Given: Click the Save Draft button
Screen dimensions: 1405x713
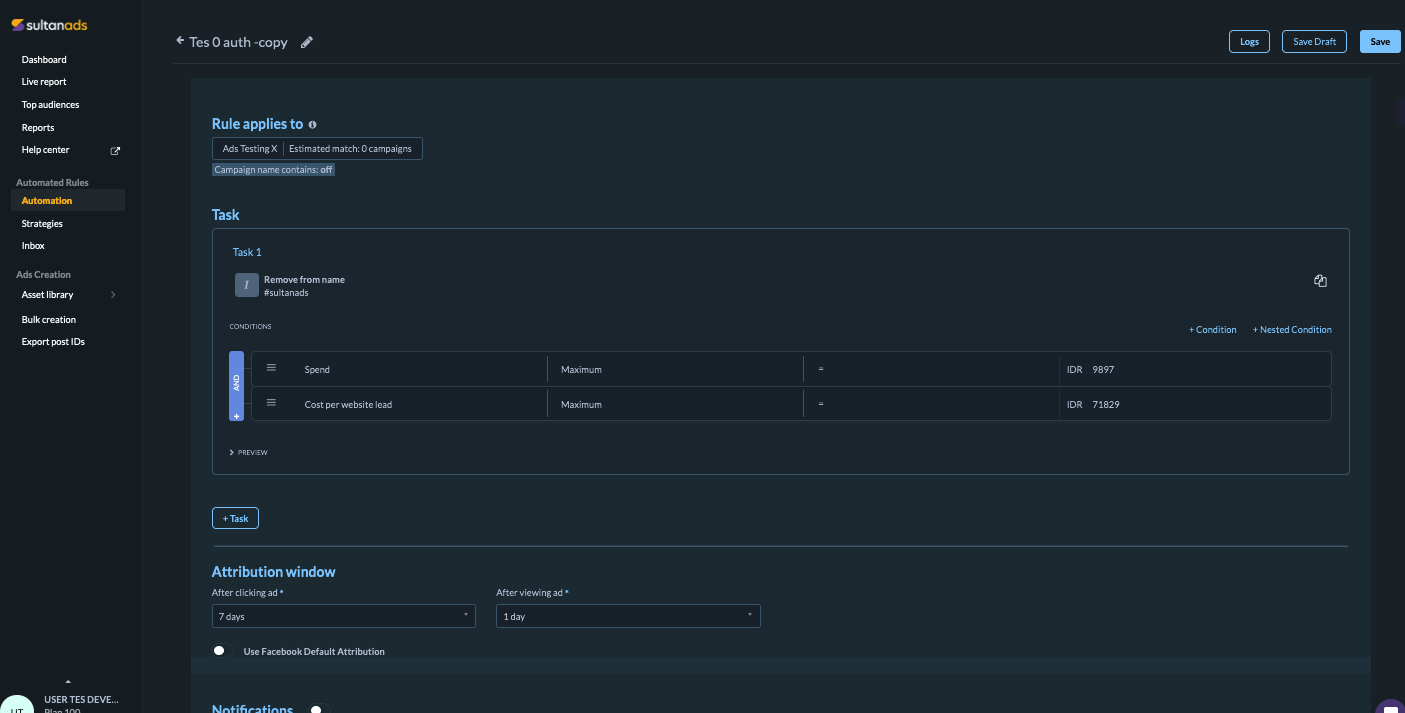Looking at the screenshot, I should tap(1314, 42).
